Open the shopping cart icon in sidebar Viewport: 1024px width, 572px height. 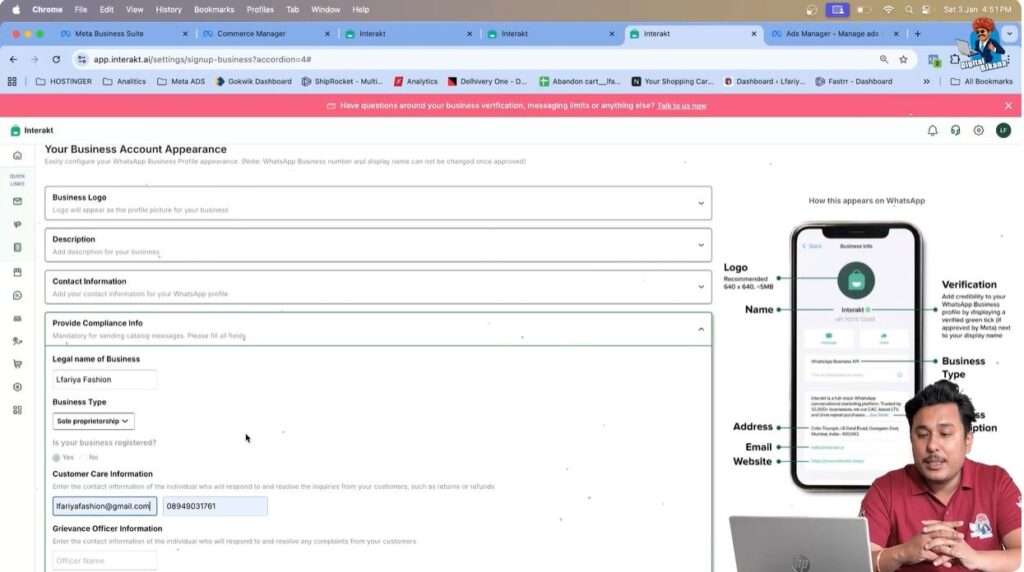tap(18, 364)
